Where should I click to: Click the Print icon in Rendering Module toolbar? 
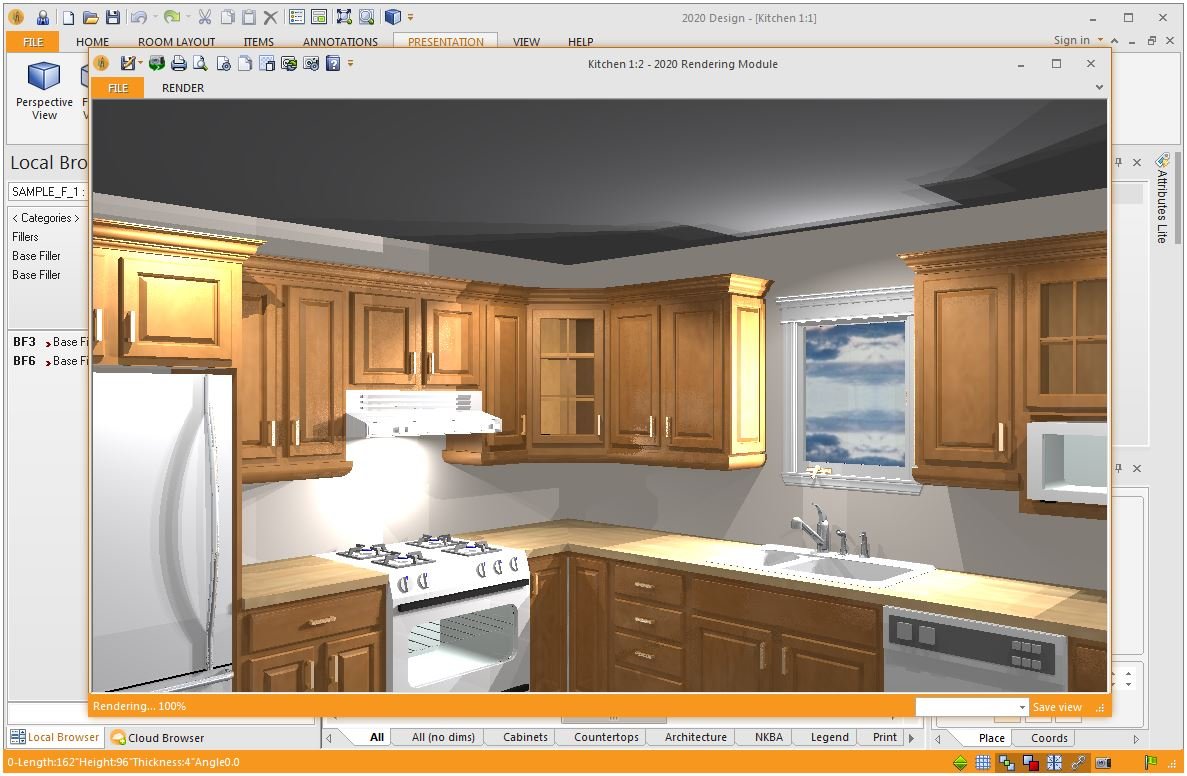click(x=179, y=64)
